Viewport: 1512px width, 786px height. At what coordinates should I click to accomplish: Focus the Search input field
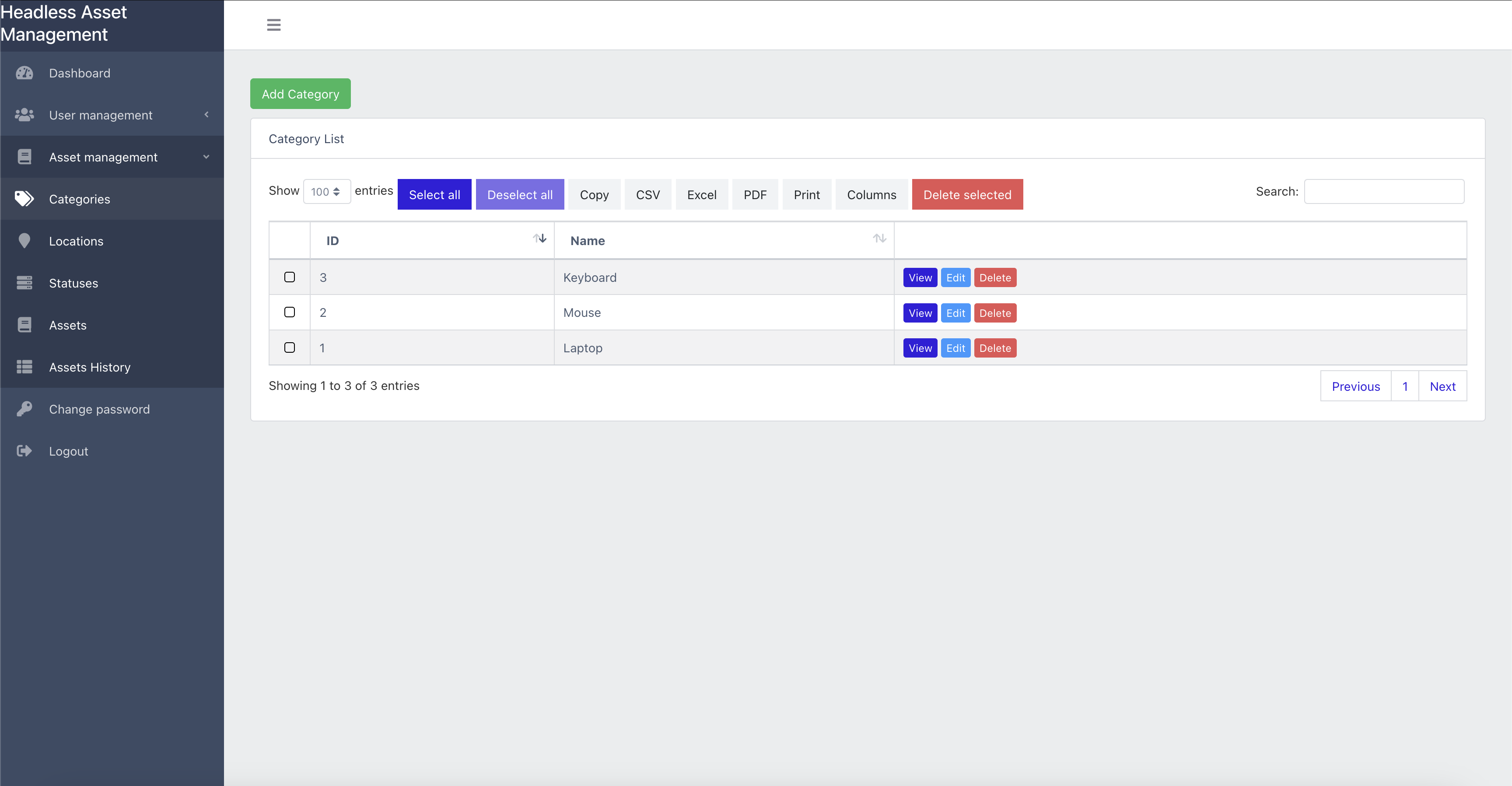[x=1383, y=191]
